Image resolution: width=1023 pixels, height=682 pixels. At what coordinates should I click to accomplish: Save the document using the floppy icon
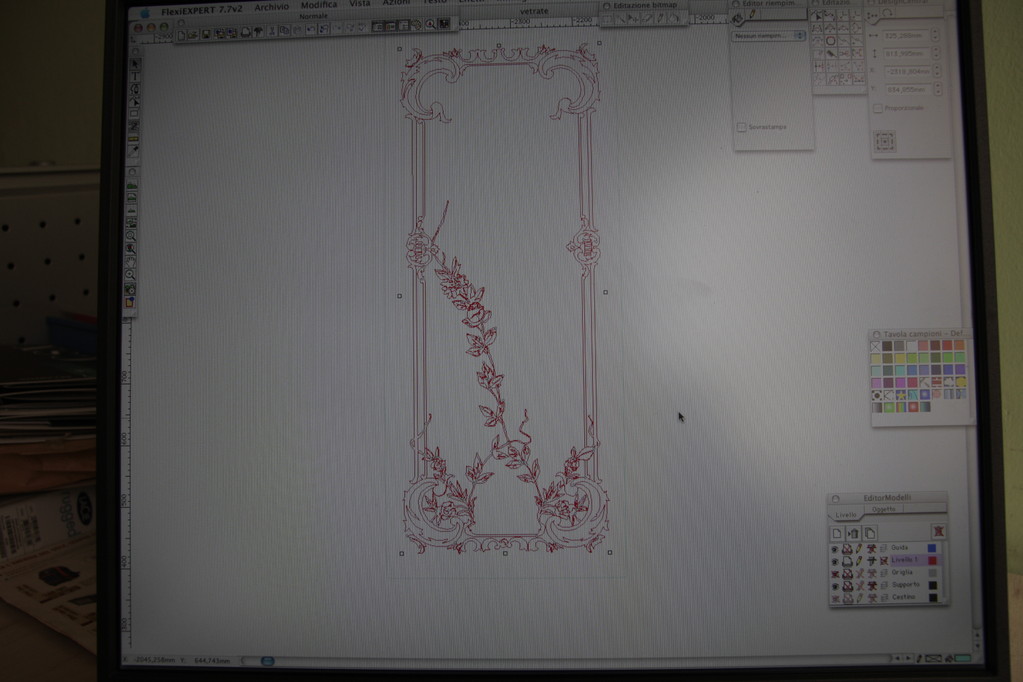tap(206, 34)
